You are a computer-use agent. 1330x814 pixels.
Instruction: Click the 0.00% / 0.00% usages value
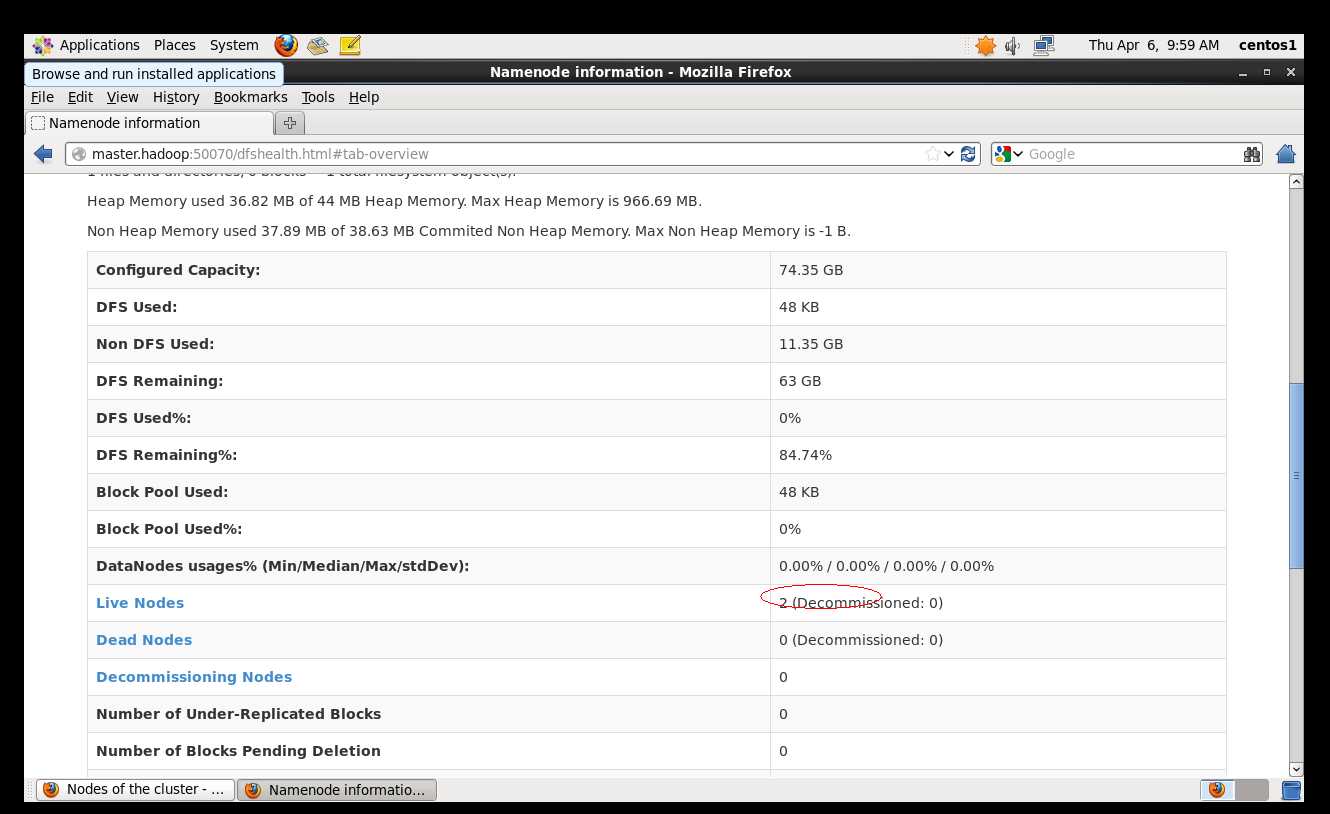pos(886,566)
